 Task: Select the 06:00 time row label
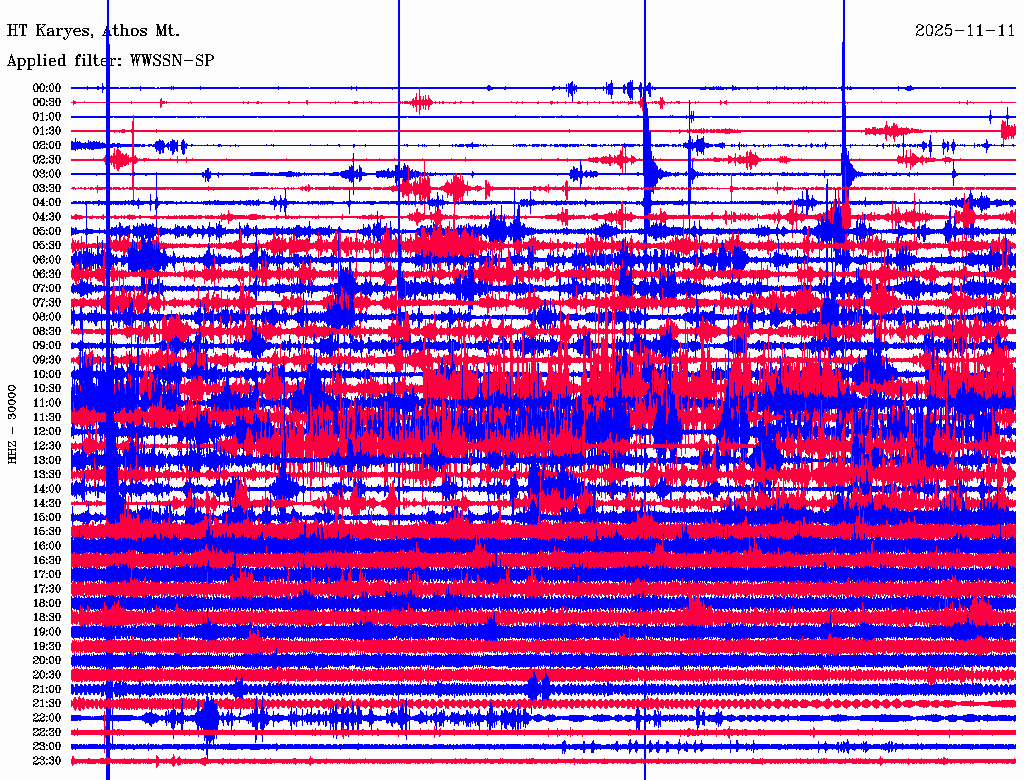coord(47,260)
